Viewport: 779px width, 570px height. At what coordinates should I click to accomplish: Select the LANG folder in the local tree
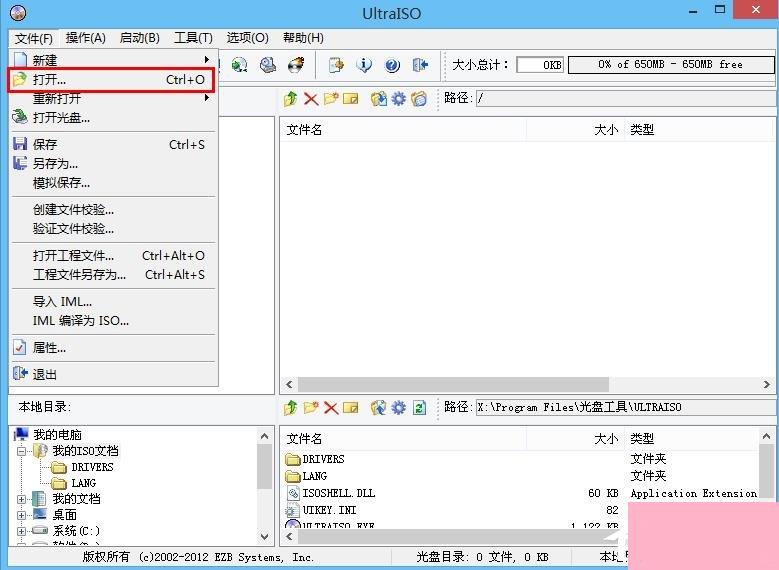[x=83, y=483]
